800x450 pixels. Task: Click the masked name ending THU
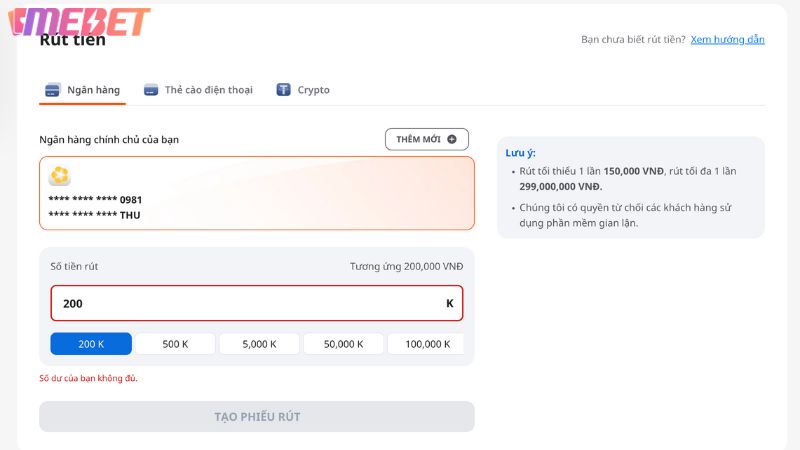click(94, 215)
